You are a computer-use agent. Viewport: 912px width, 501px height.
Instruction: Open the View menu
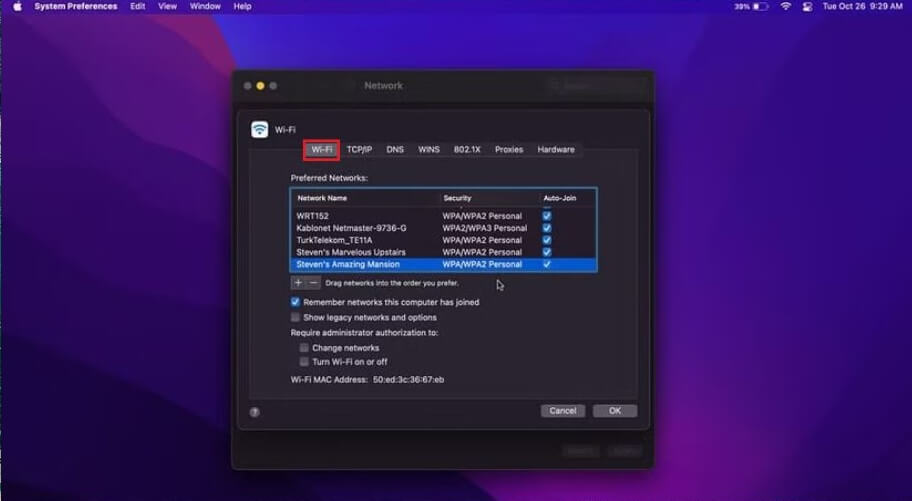(x=168, y=6)
